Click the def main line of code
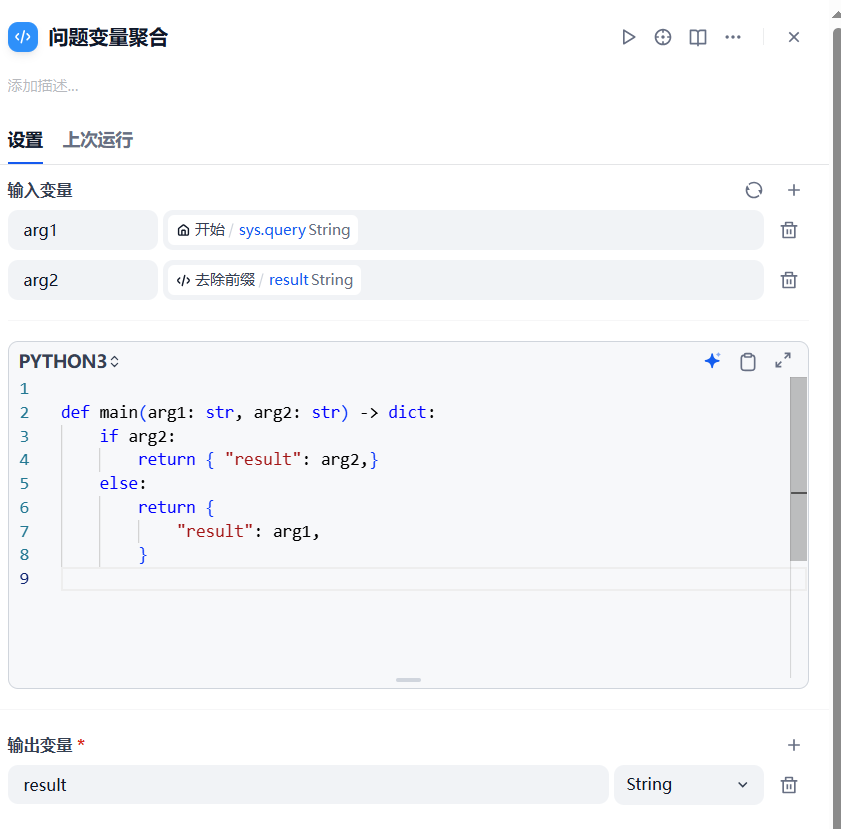 click(248, 412)
